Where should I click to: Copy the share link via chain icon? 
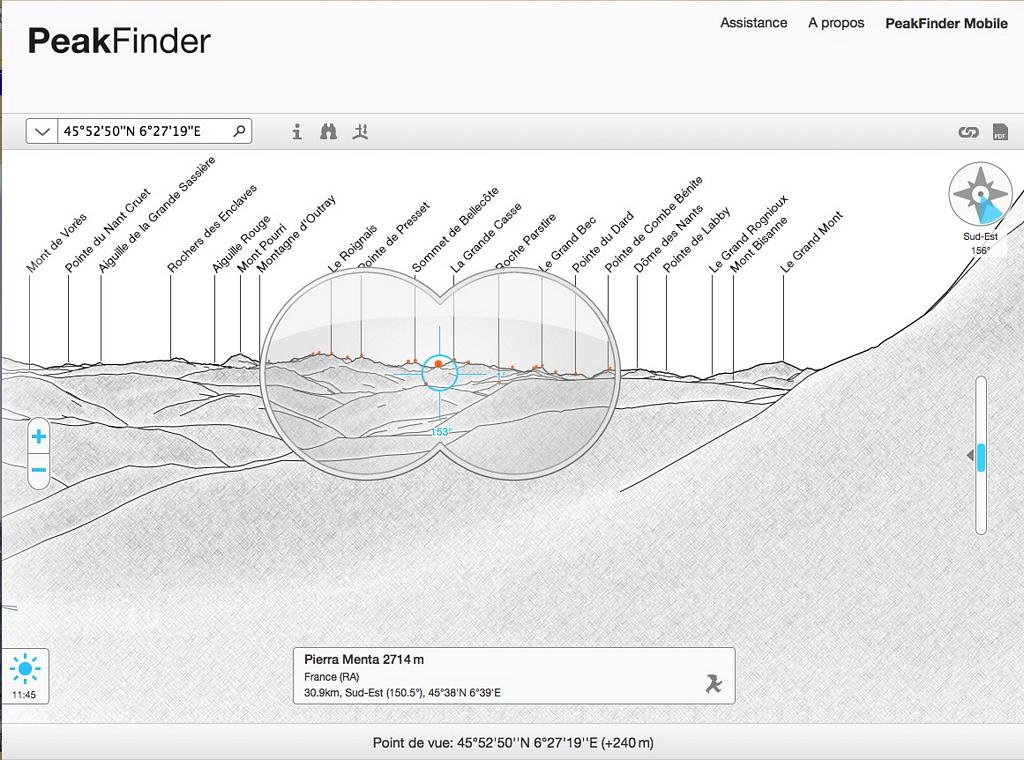coord(967,132)
